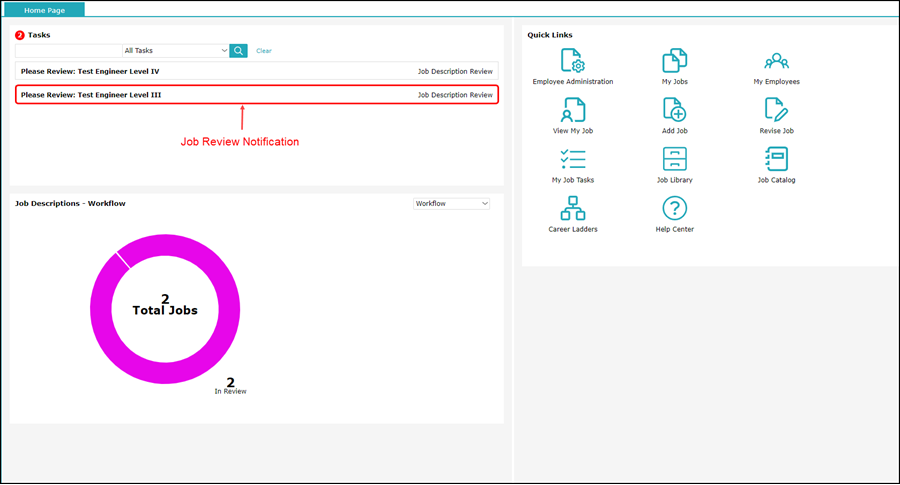This screenshot has width=900, height=485.
Task: Open the Job Catalog icon
Action: click(776, 159)
